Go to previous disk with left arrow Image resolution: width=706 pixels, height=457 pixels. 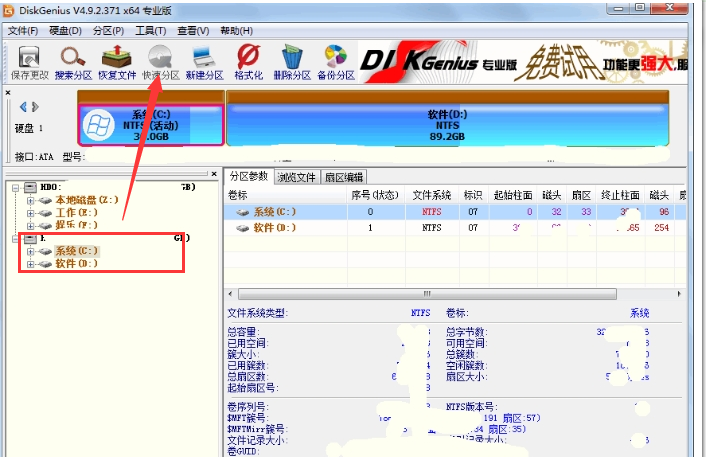coord(24,106)
